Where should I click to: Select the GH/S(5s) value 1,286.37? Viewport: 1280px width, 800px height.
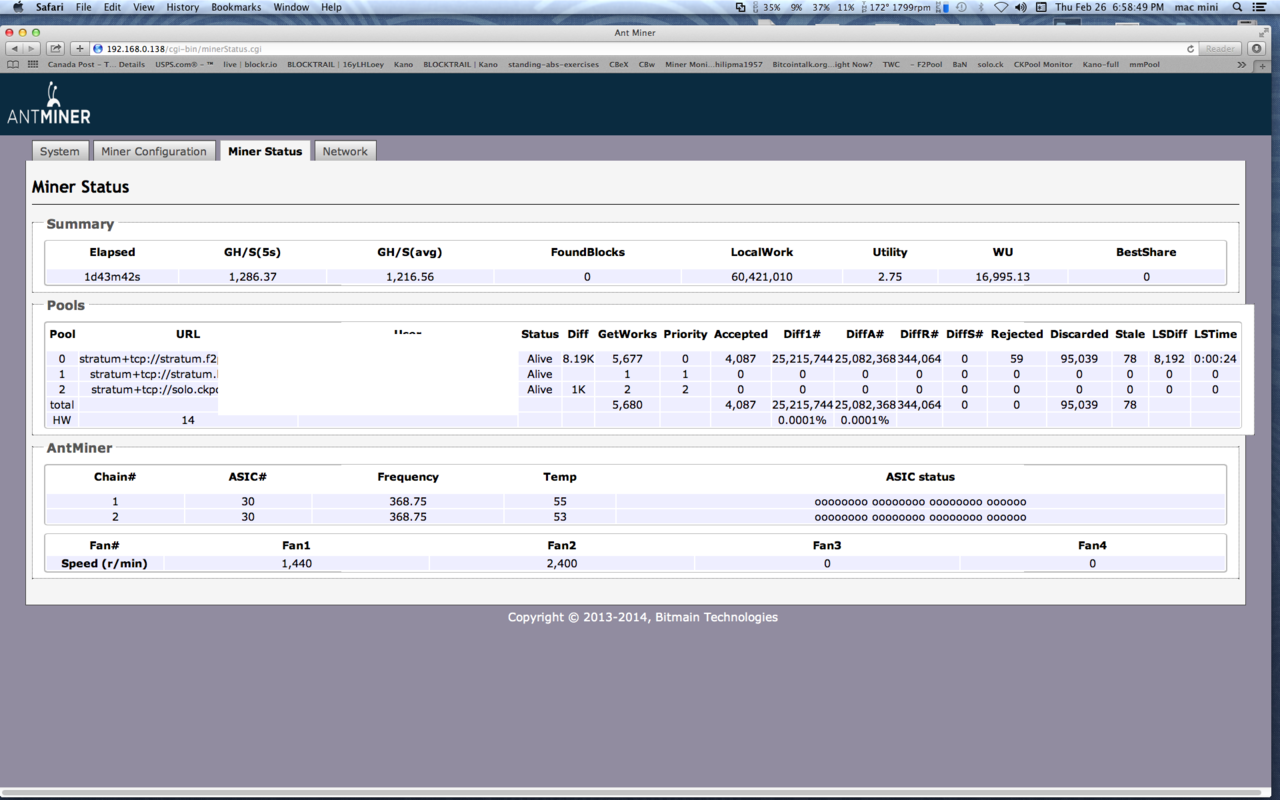click(251, 277)
